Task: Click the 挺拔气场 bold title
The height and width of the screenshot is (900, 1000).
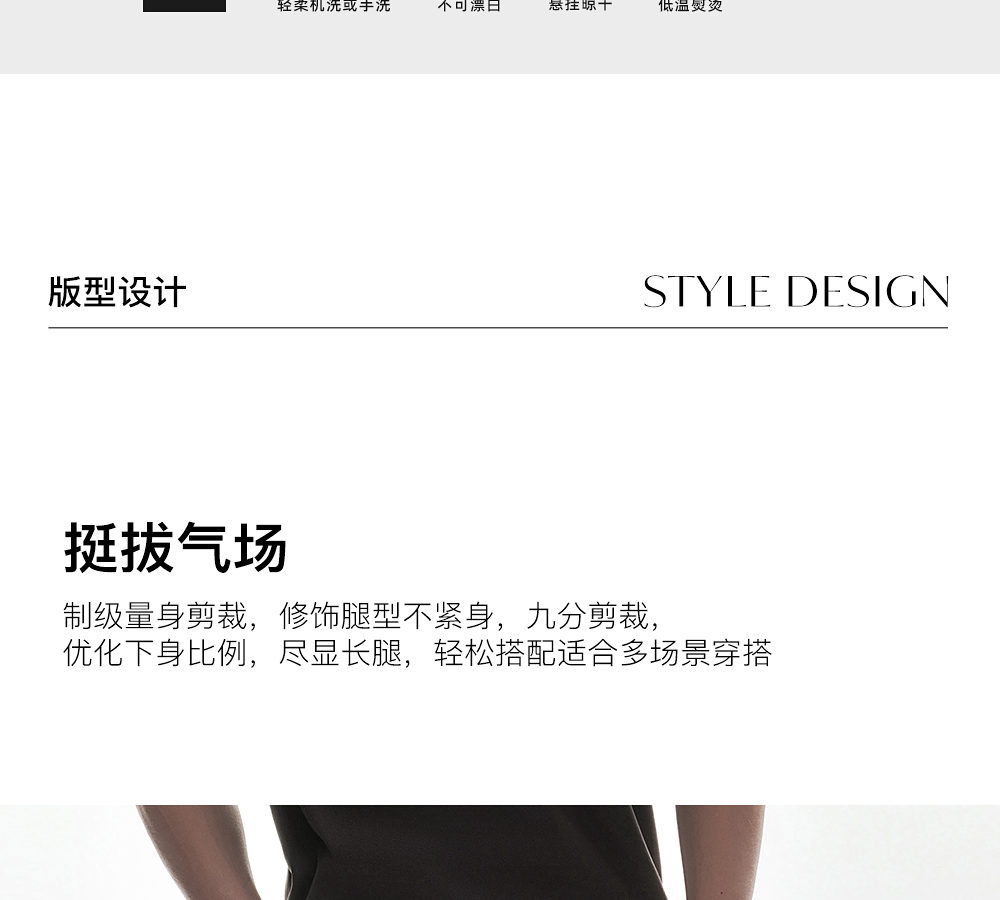Action: tap(175, 548)
